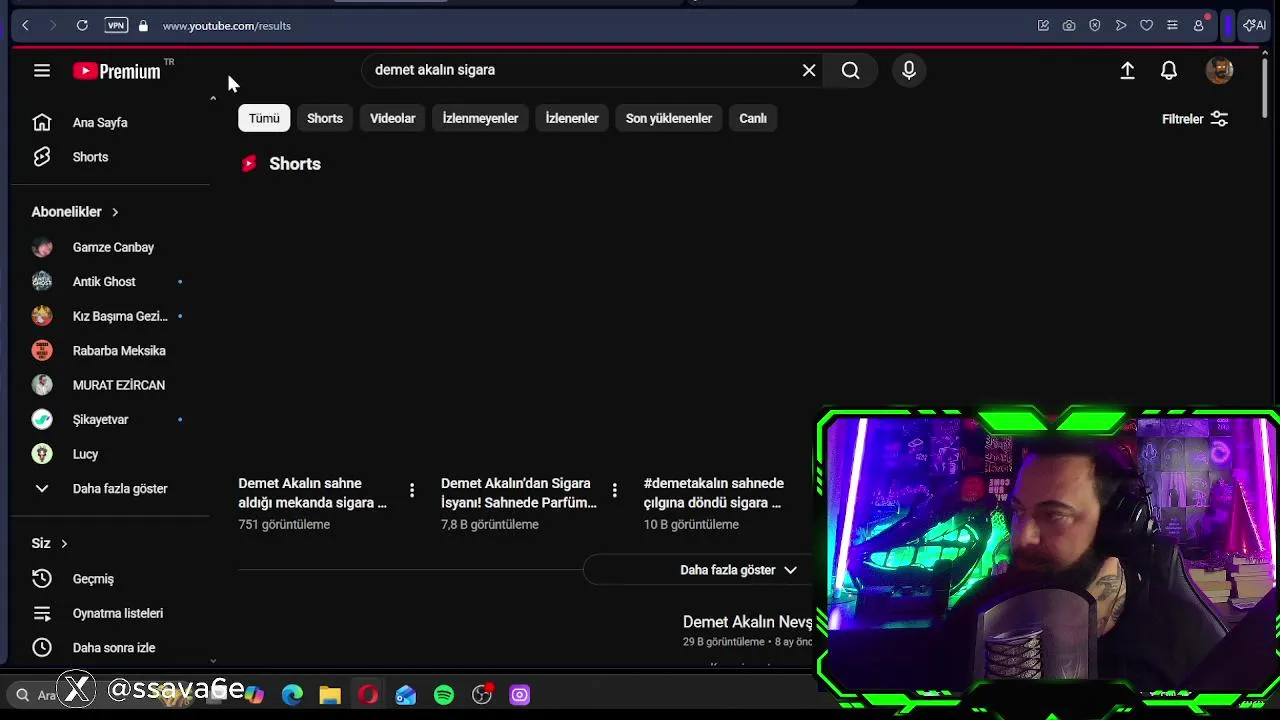Select the Canlı filter chip

pyautogui.click(x=753, y=118)
